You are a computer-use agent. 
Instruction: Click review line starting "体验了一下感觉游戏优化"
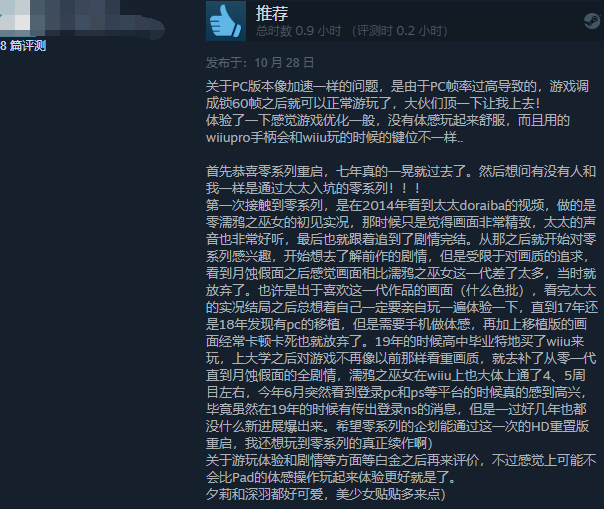click(x=388, y=120)
